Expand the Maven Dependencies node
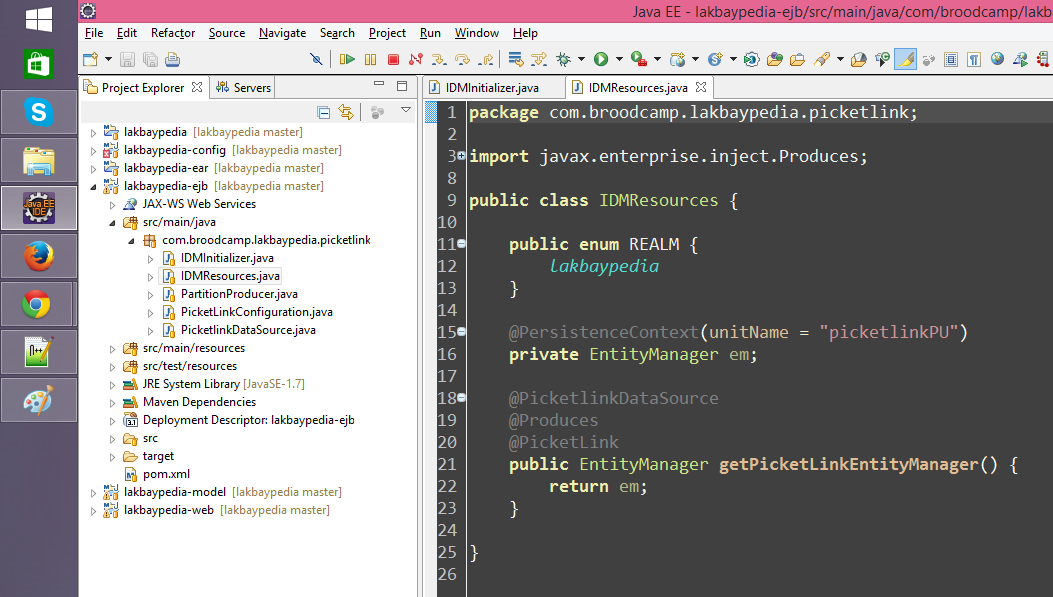 click(112, 403)
